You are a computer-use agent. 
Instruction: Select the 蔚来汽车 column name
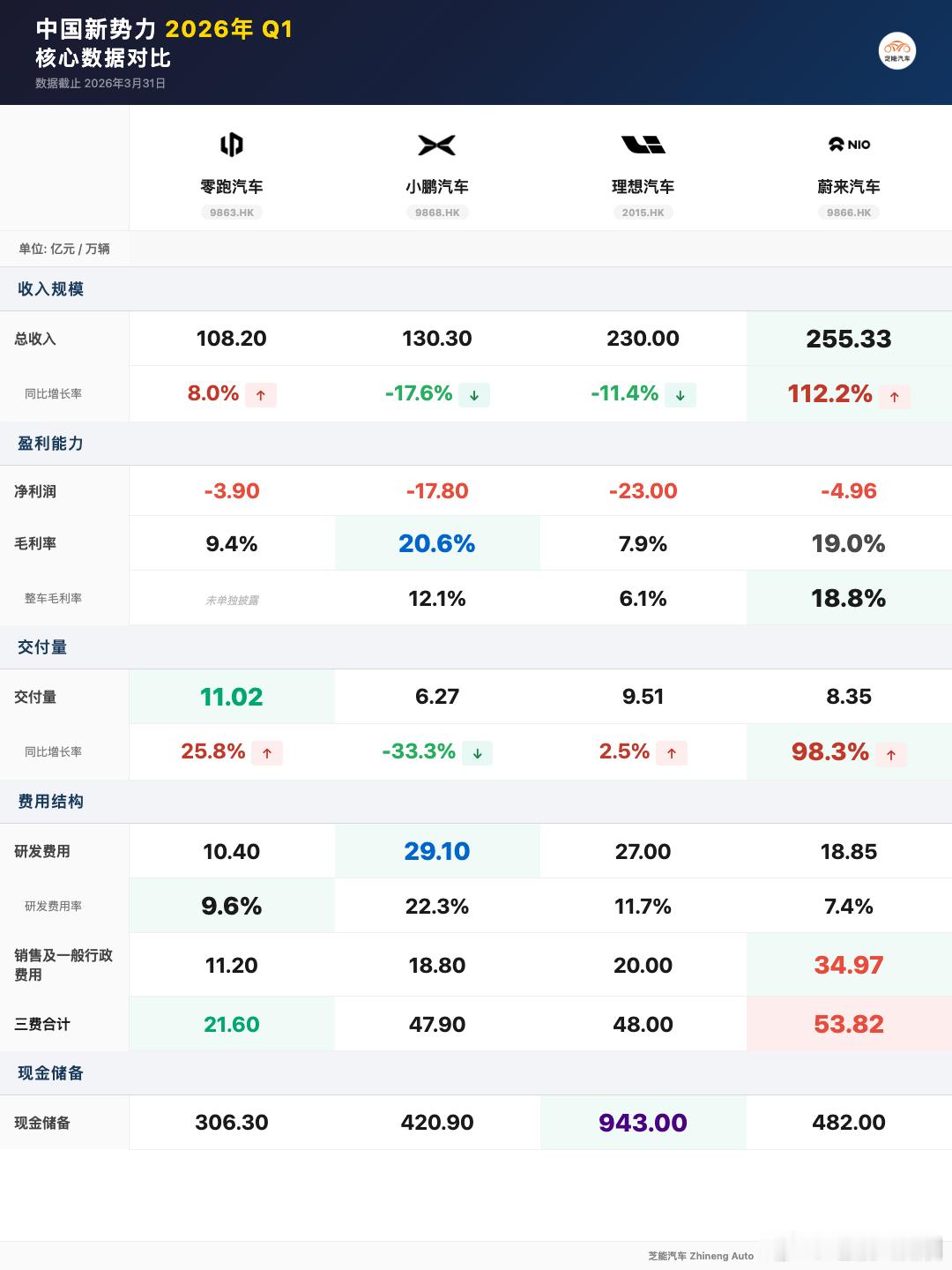tap(849, 187)
